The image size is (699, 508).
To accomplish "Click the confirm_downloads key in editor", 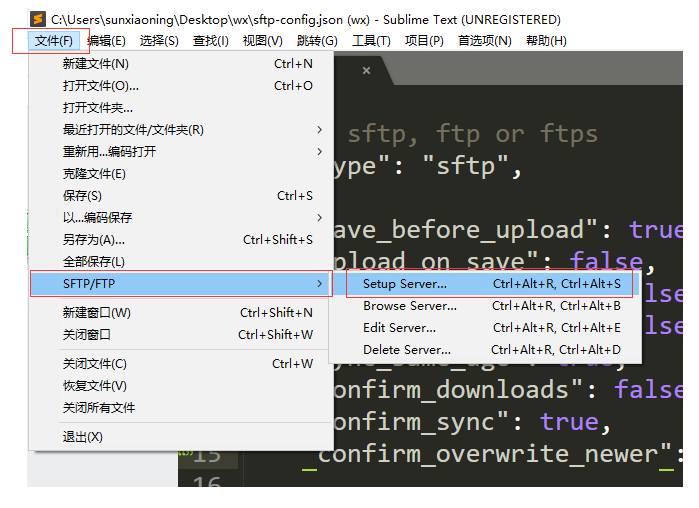I will tap(458, 389).
